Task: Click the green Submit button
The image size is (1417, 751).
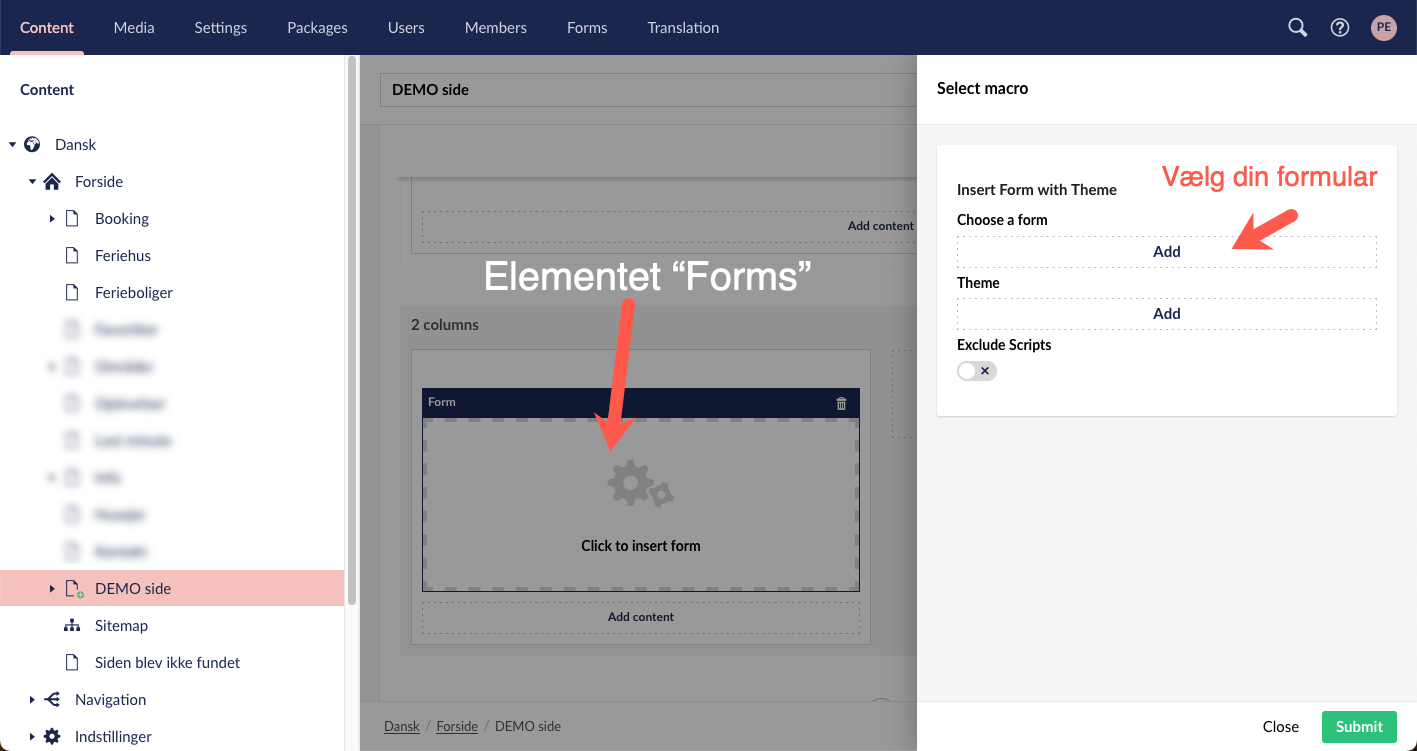Action: (1359, 727)
